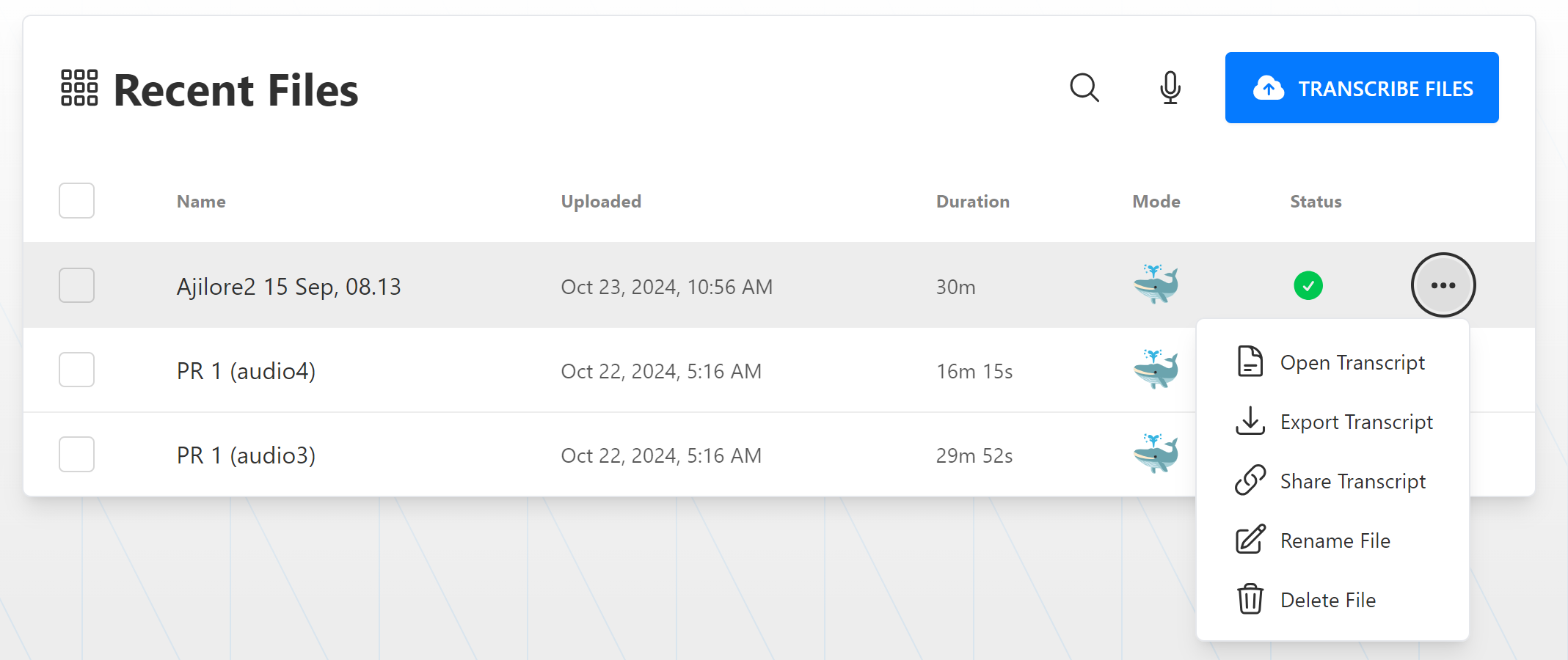
Task: Click the whale icon for PR 1 (audio4)
Action: (x=1156, y=369)
